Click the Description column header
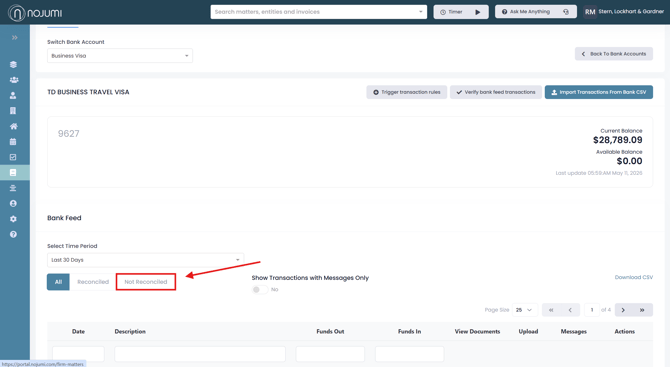 (x=130, y=332)
